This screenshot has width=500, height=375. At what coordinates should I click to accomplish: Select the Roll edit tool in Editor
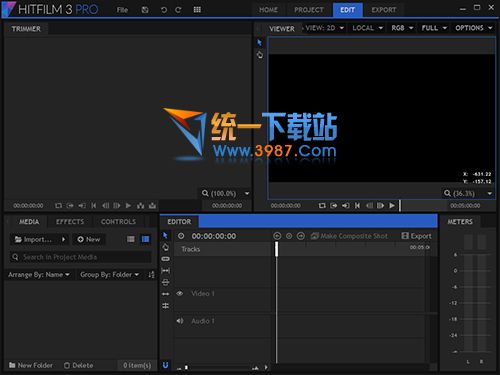[x=165, y=305]
